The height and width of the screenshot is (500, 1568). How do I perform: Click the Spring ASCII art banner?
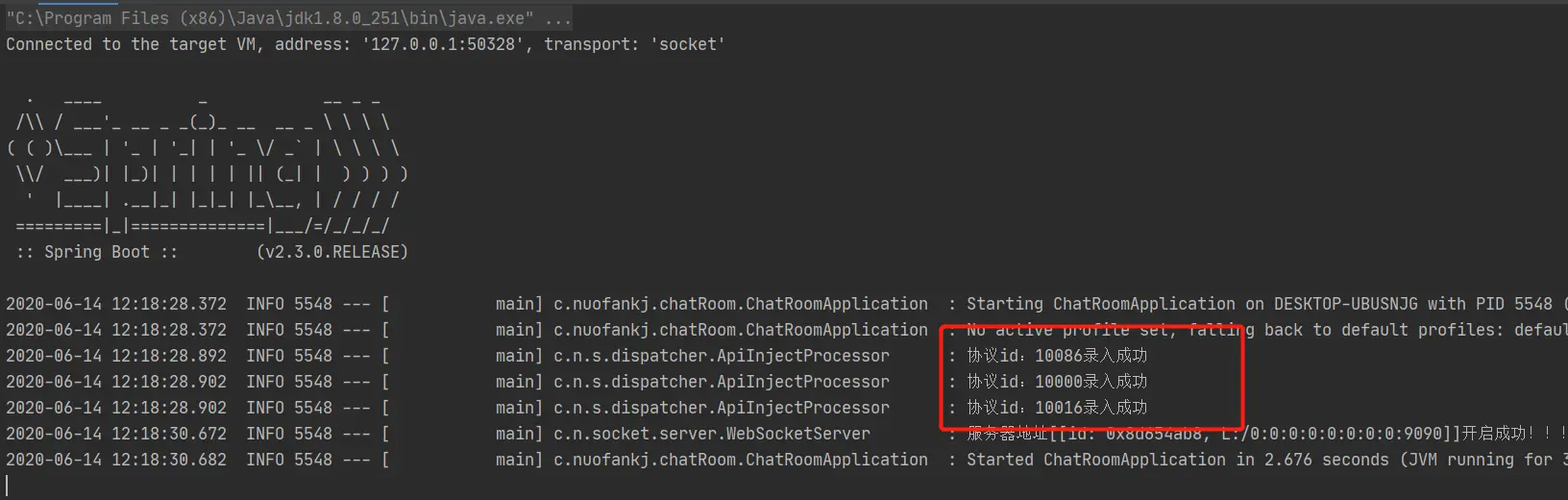(208, 163)
